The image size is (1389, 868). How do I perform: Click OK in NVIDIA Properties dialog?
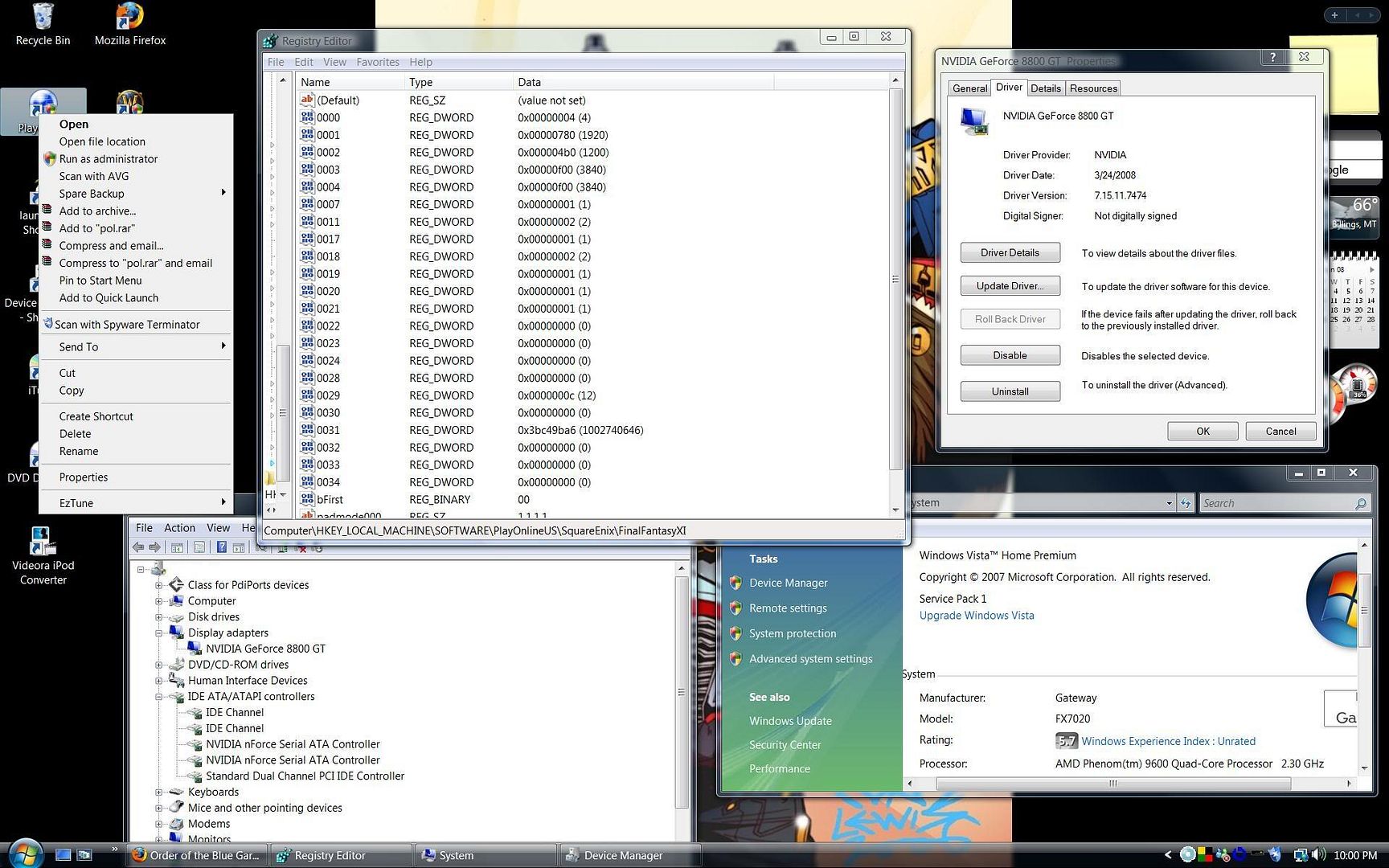point(1203,432)
